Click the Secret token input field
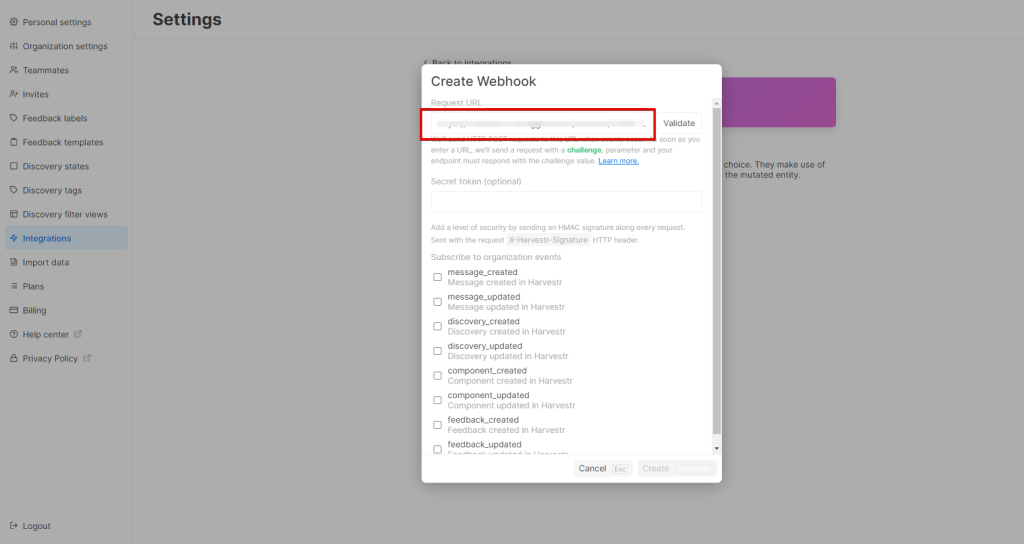The width and height of the screenshot is (1024, 544). [566, 202]
